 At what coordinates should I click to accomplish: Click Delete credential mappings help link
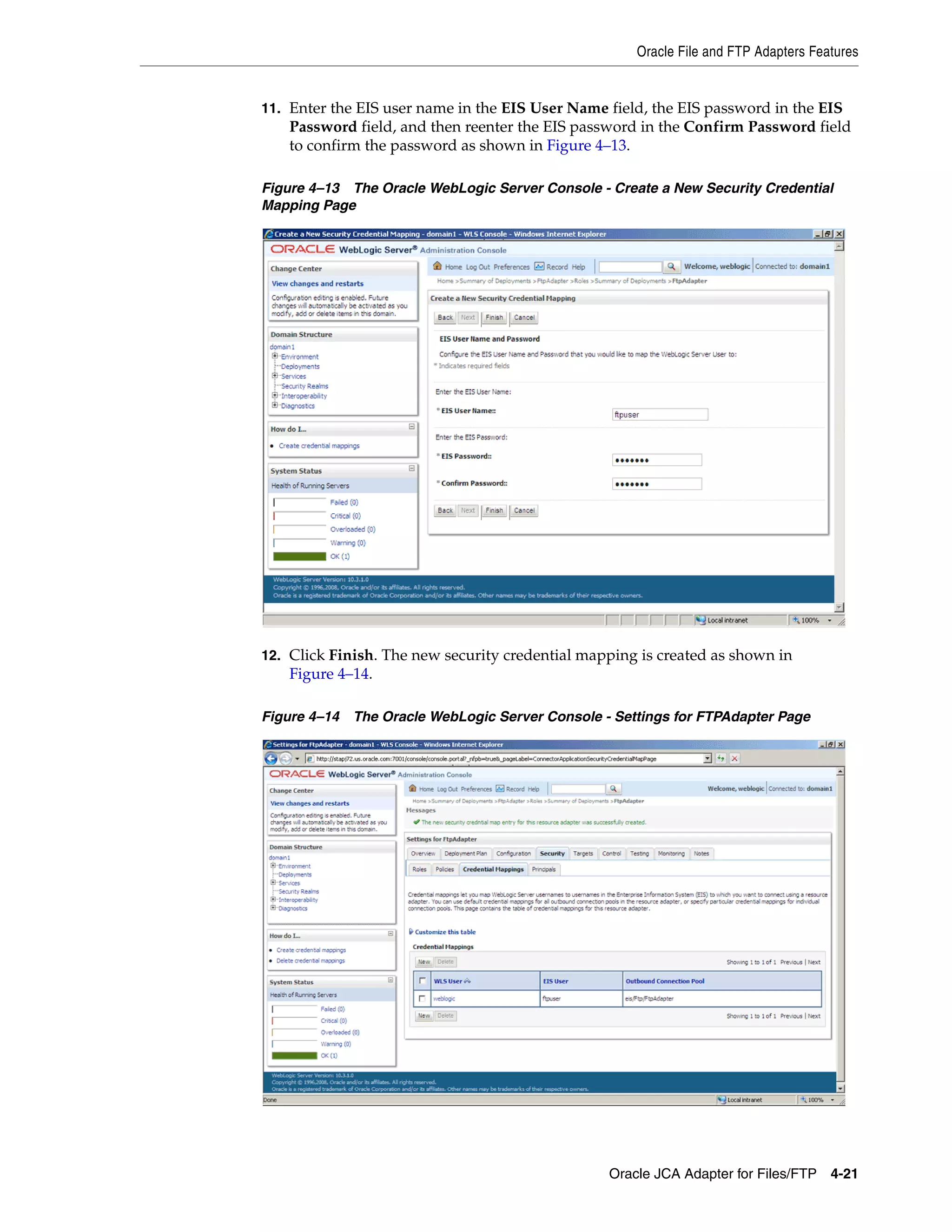pos(310,960)
